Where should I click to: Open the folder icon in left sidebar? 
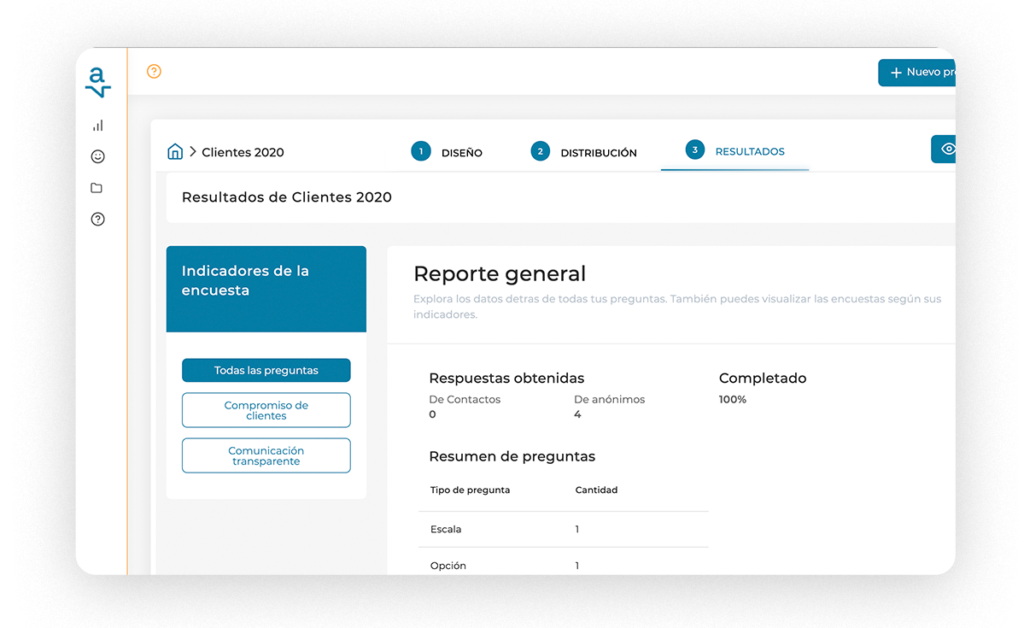[97, 187]
